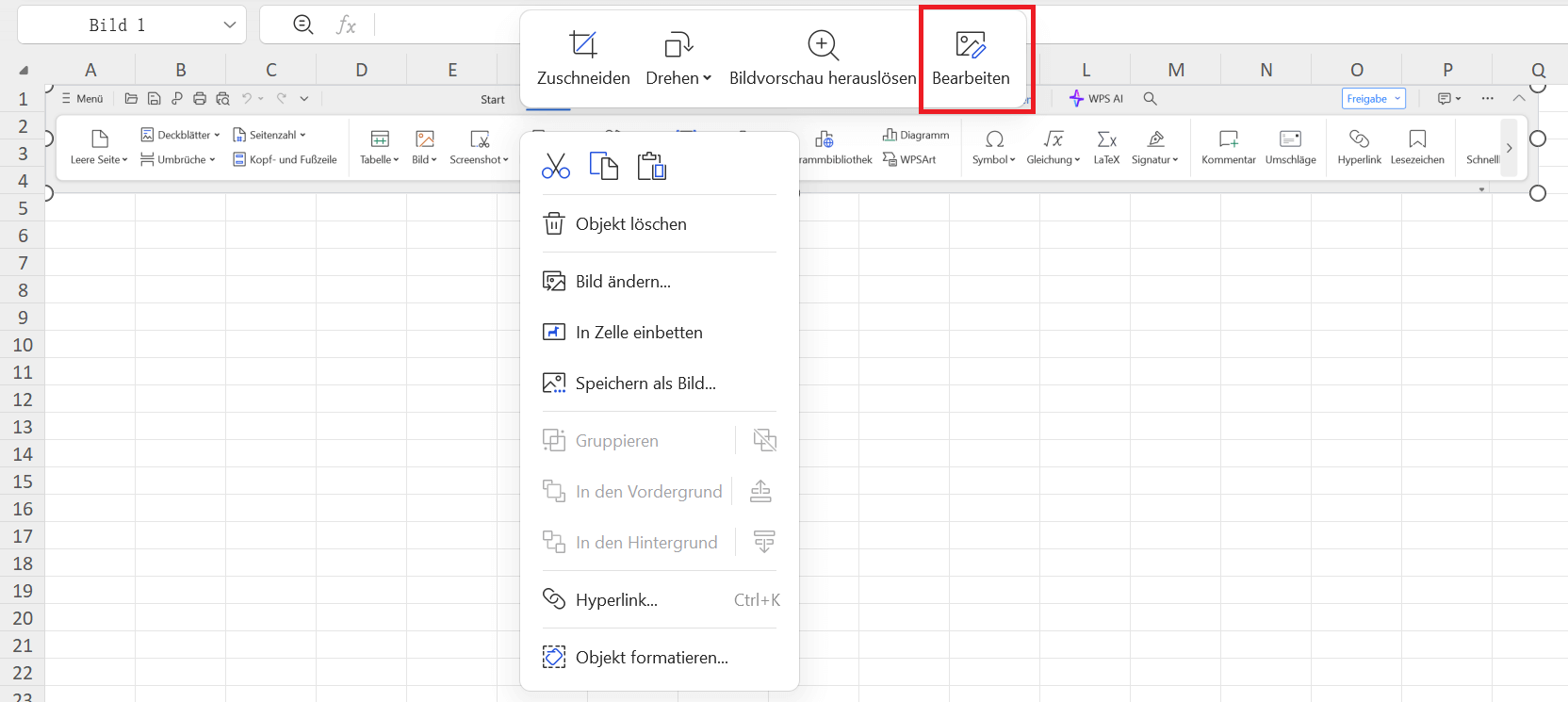
Task: Click the collapse-ribbon chevron in the embedded picture
Action: tap(1519, 98)
